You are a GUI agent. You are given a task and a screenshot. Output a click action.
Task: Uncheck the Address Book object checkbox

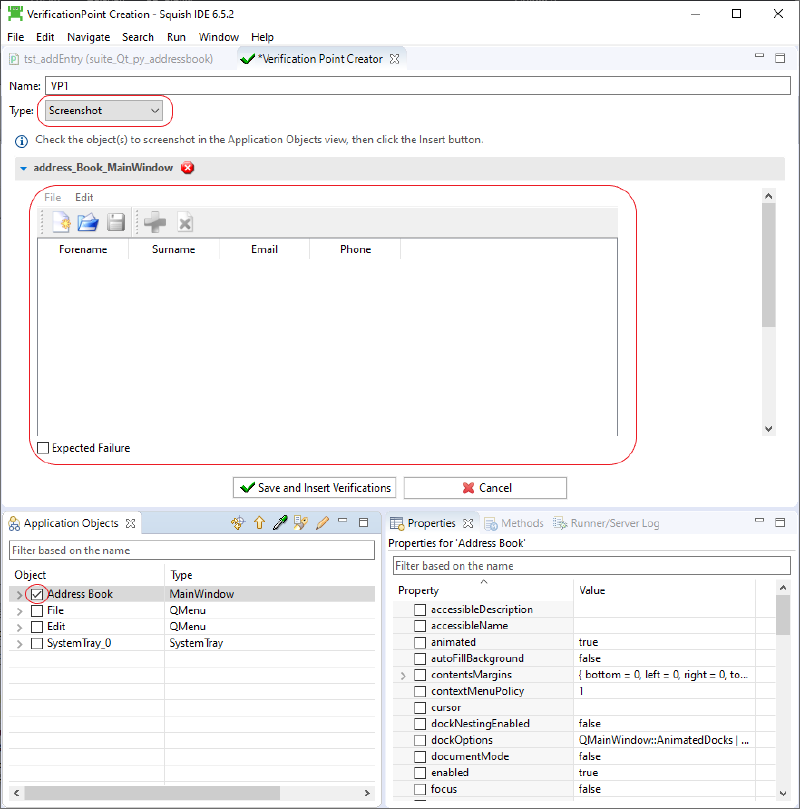pos(37,594)
